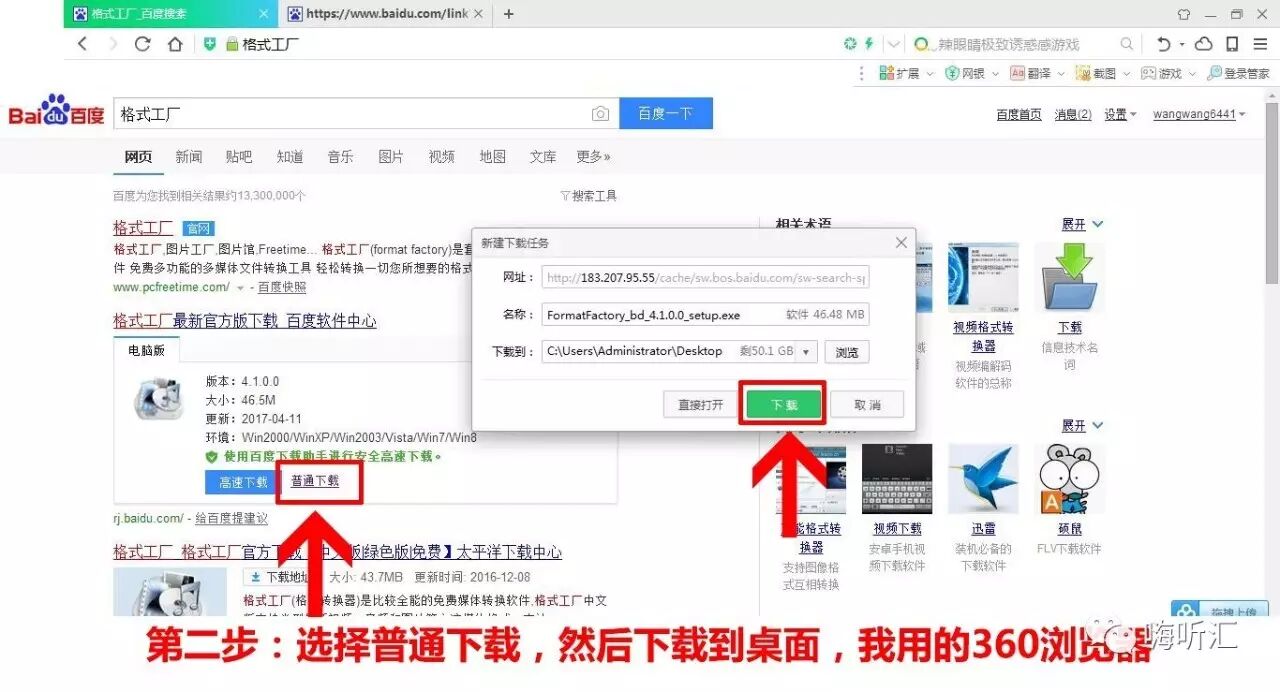Click the magnifier icon in browser search box

coord(1127,44)
